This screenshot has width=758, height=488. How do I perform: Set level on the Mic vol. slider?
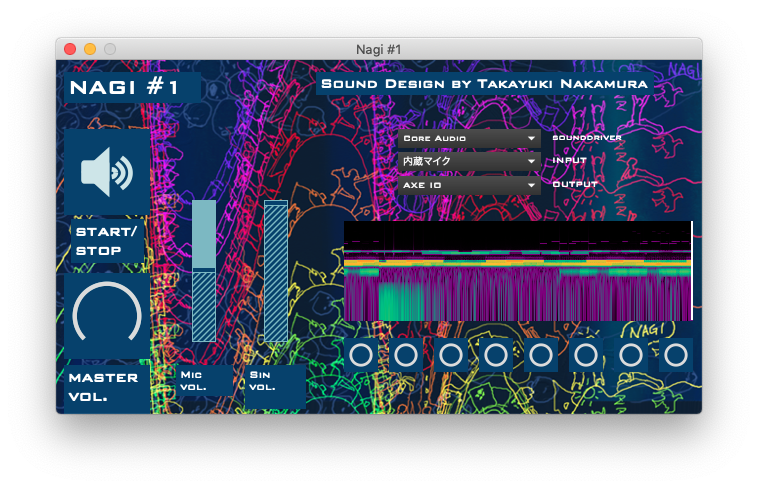click(204, 271)
